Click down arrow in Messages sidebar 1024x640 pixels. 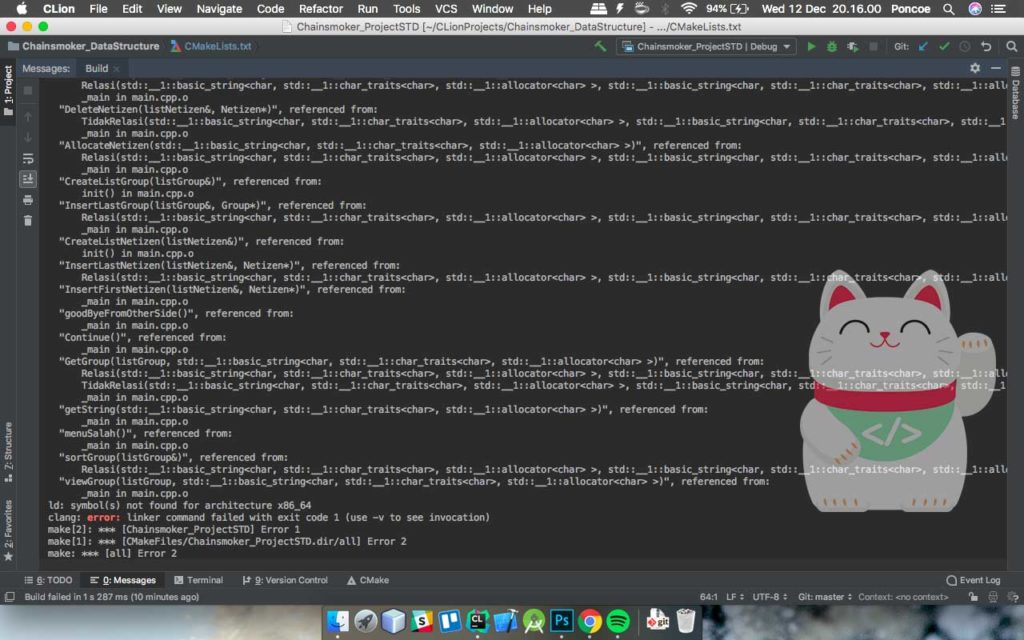point(28,137)
